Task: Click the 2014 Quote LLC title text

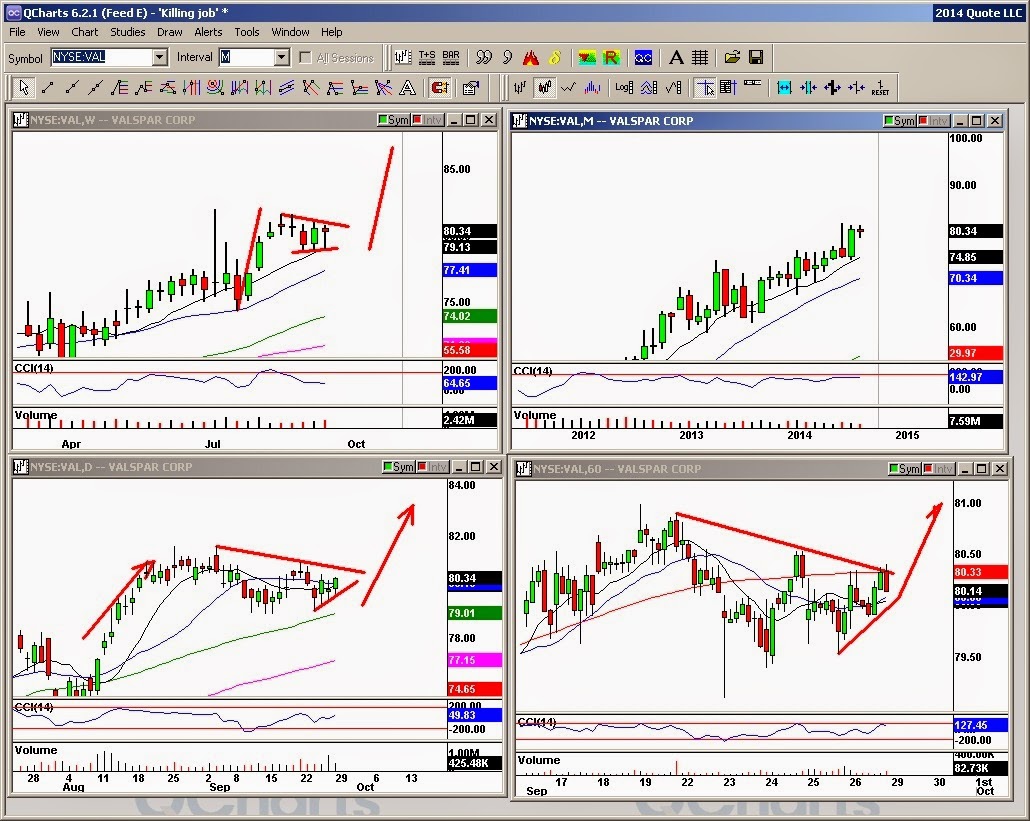Action: 979,12
